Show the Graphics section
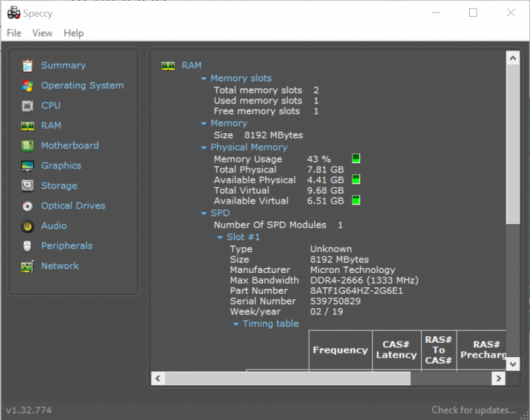 click(x=61, y=166)
